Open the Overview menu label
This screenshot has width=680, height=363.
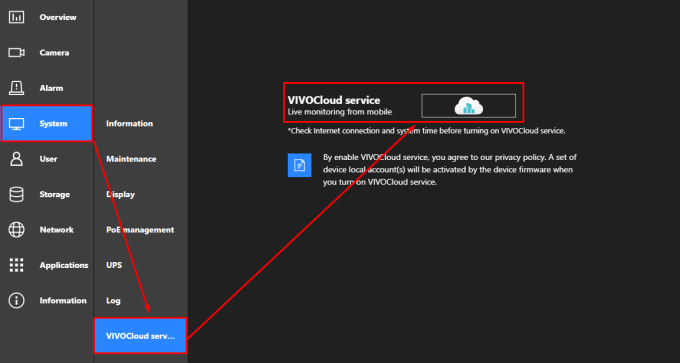[x=58, y=17]
